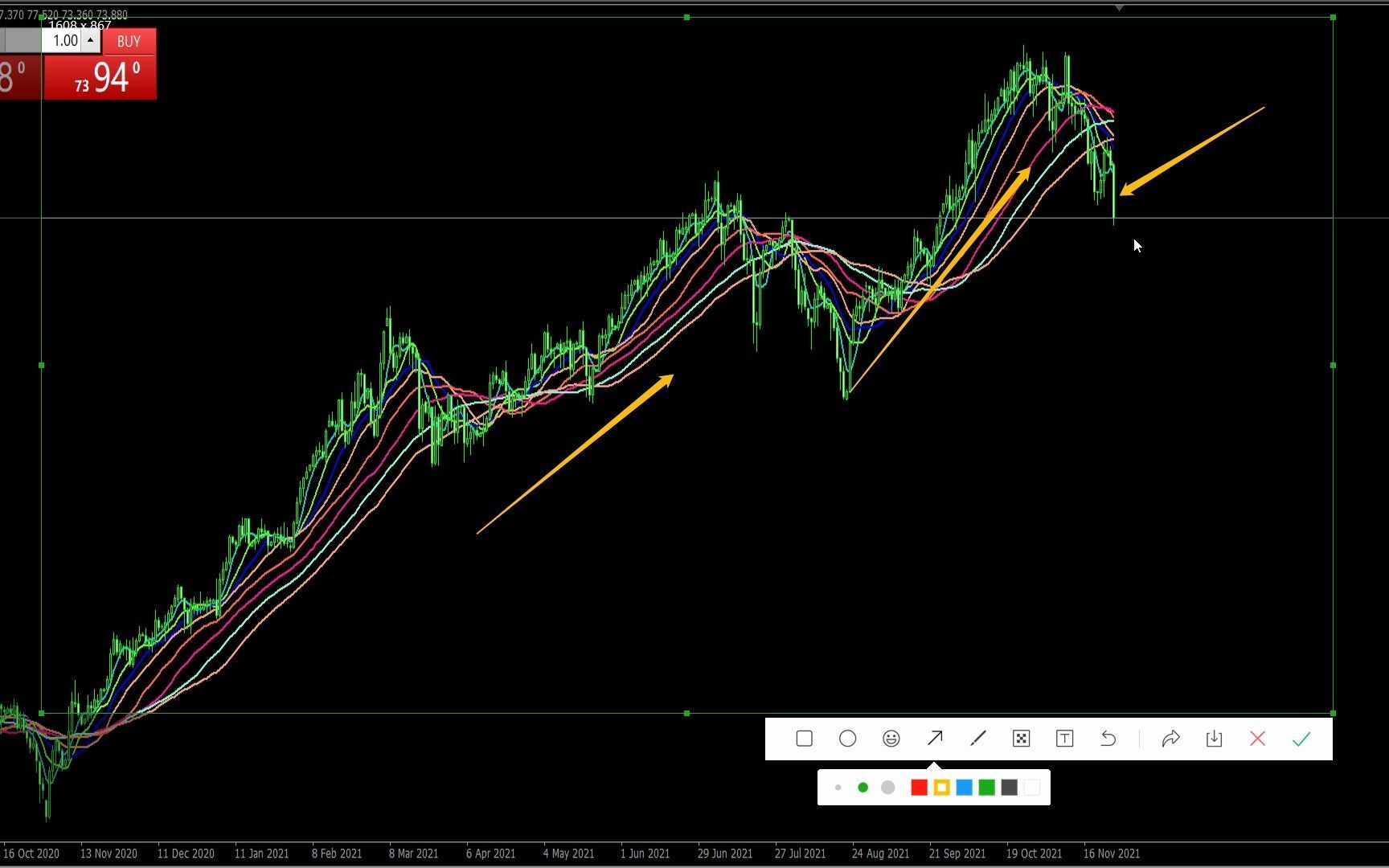1389x868 pixels.
Task: Click the 11 Jan 2021 date label
Action: pos(261,854)
